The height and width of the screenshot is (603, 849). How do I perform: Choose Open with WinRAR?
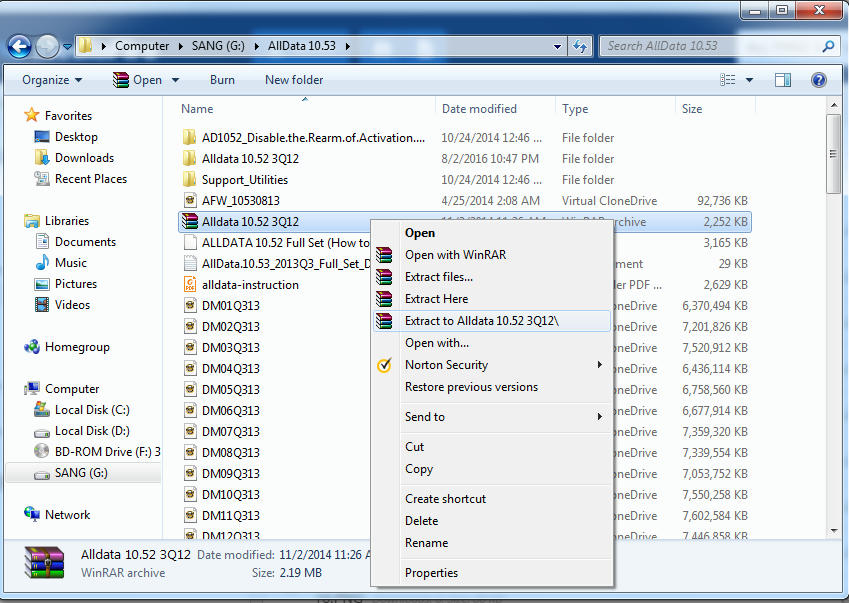tap(455, 254)
